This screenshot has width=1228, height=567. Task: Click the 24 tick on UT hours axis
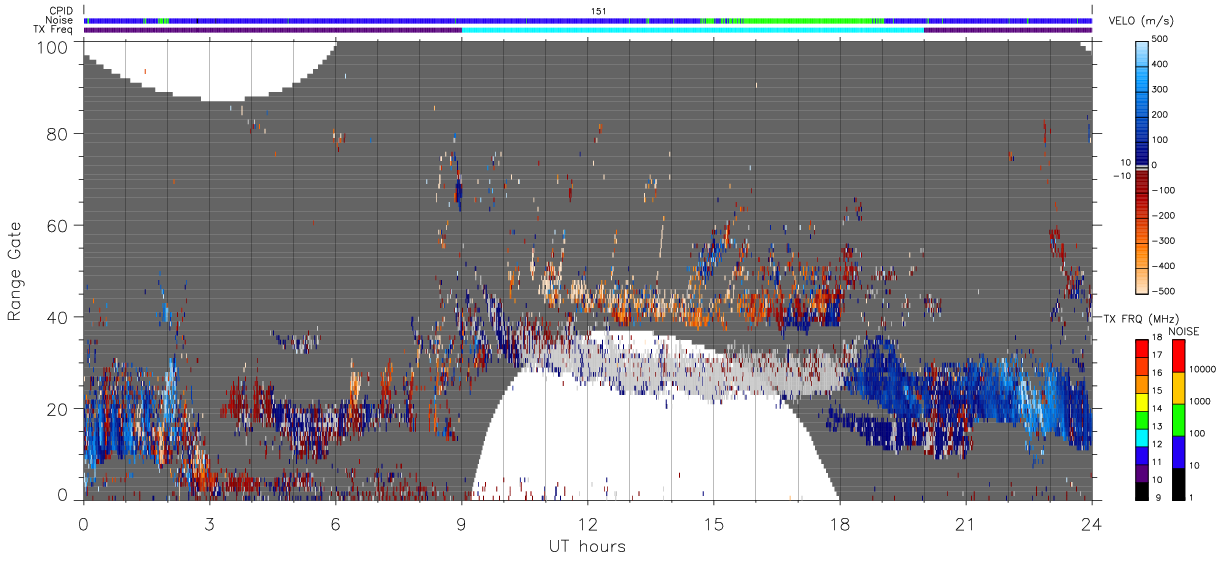pyautogui.click(x=1091, y=523)
